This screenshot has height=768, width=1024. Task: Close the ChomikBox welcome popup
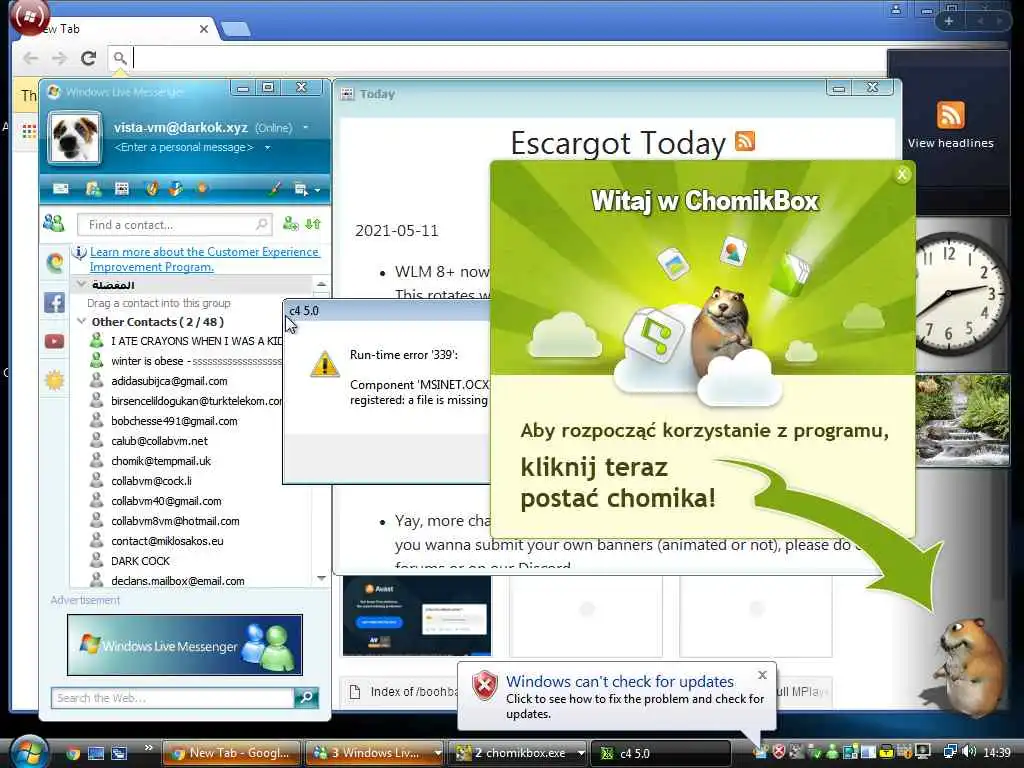pyautogui.click(x=902, y=174)
